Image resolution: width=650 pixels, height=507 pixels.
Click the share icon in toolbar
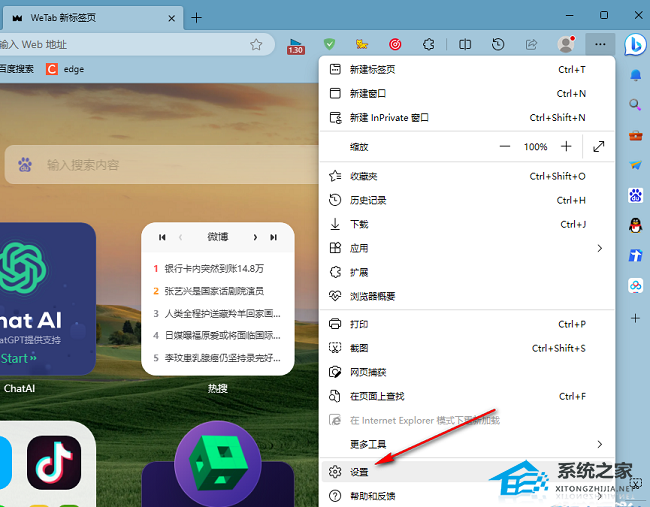(x=531, y=44)
